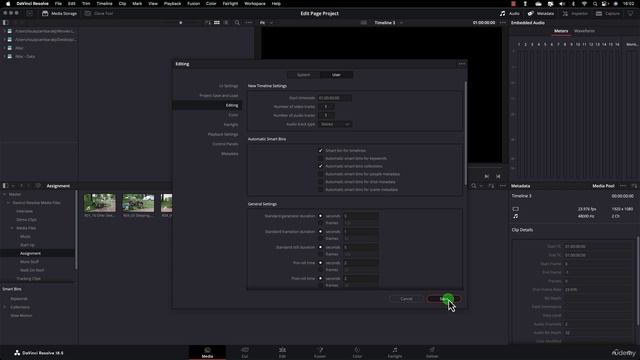The height and width of the screenshot is (360, 640).
Task: Click the media pool search icon
Action: 473,186
